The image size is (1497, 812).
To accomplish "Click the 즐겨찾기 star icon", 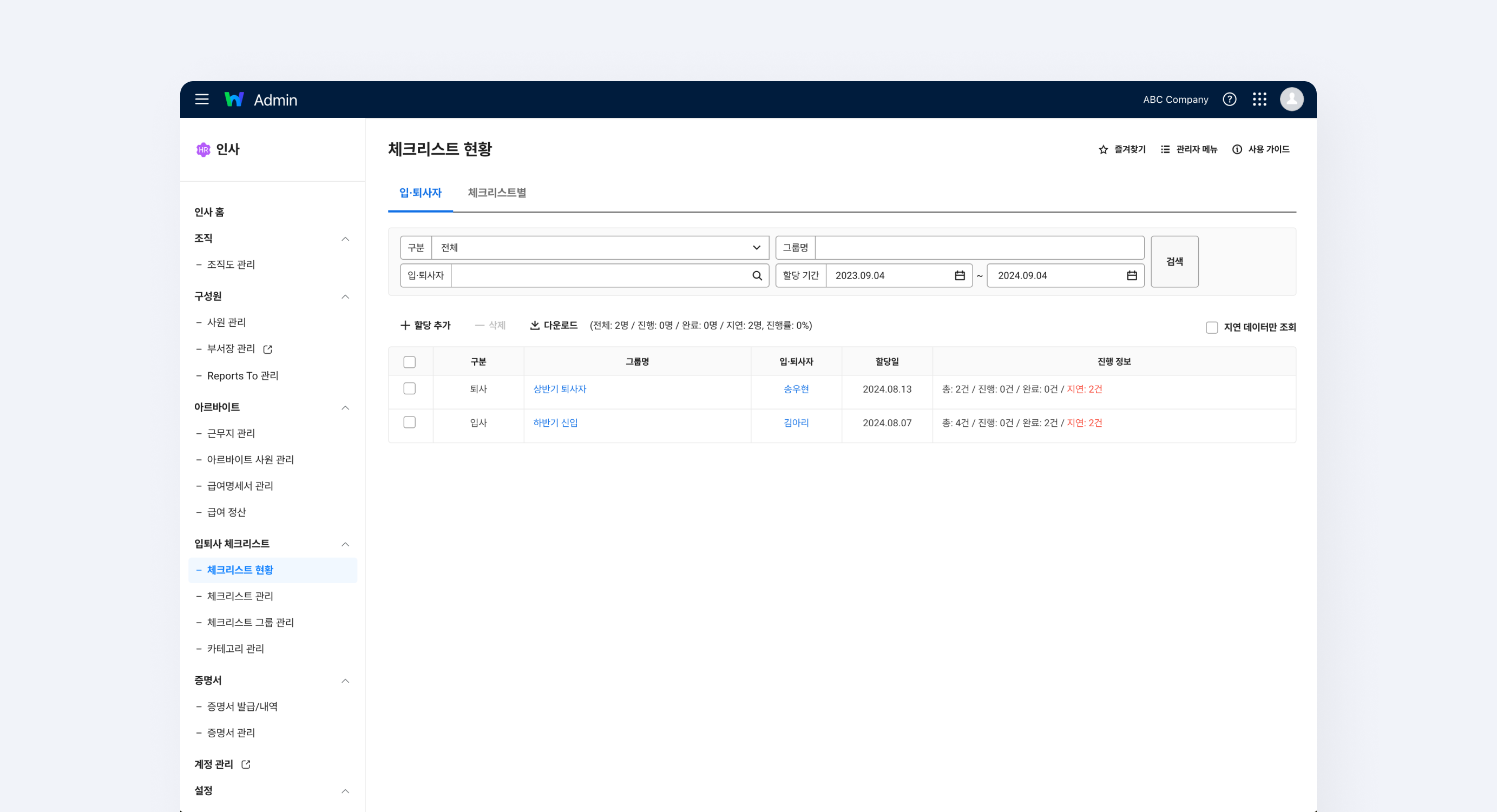I will (x=1102, y=149).
